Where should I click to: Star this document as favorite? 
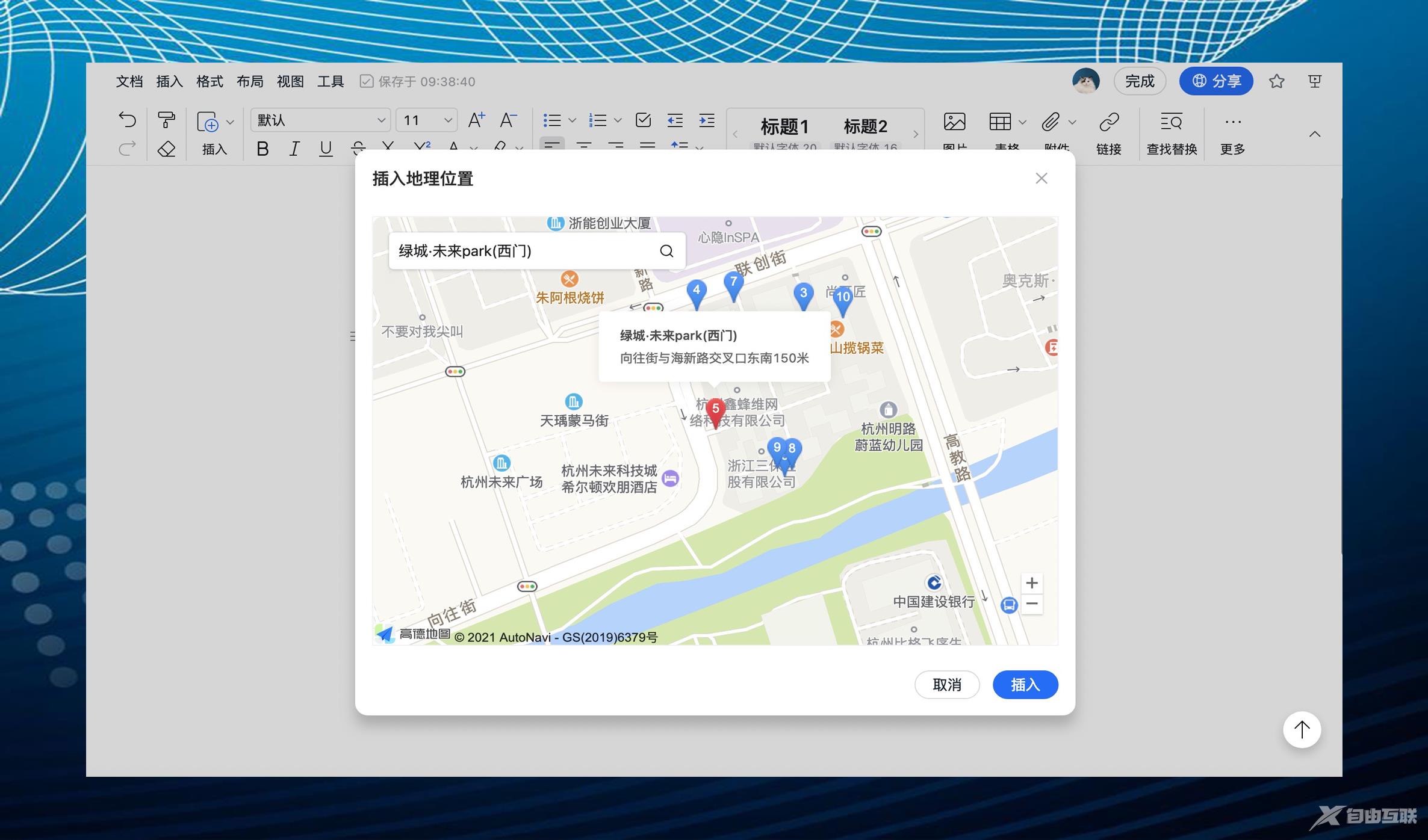1276,81
